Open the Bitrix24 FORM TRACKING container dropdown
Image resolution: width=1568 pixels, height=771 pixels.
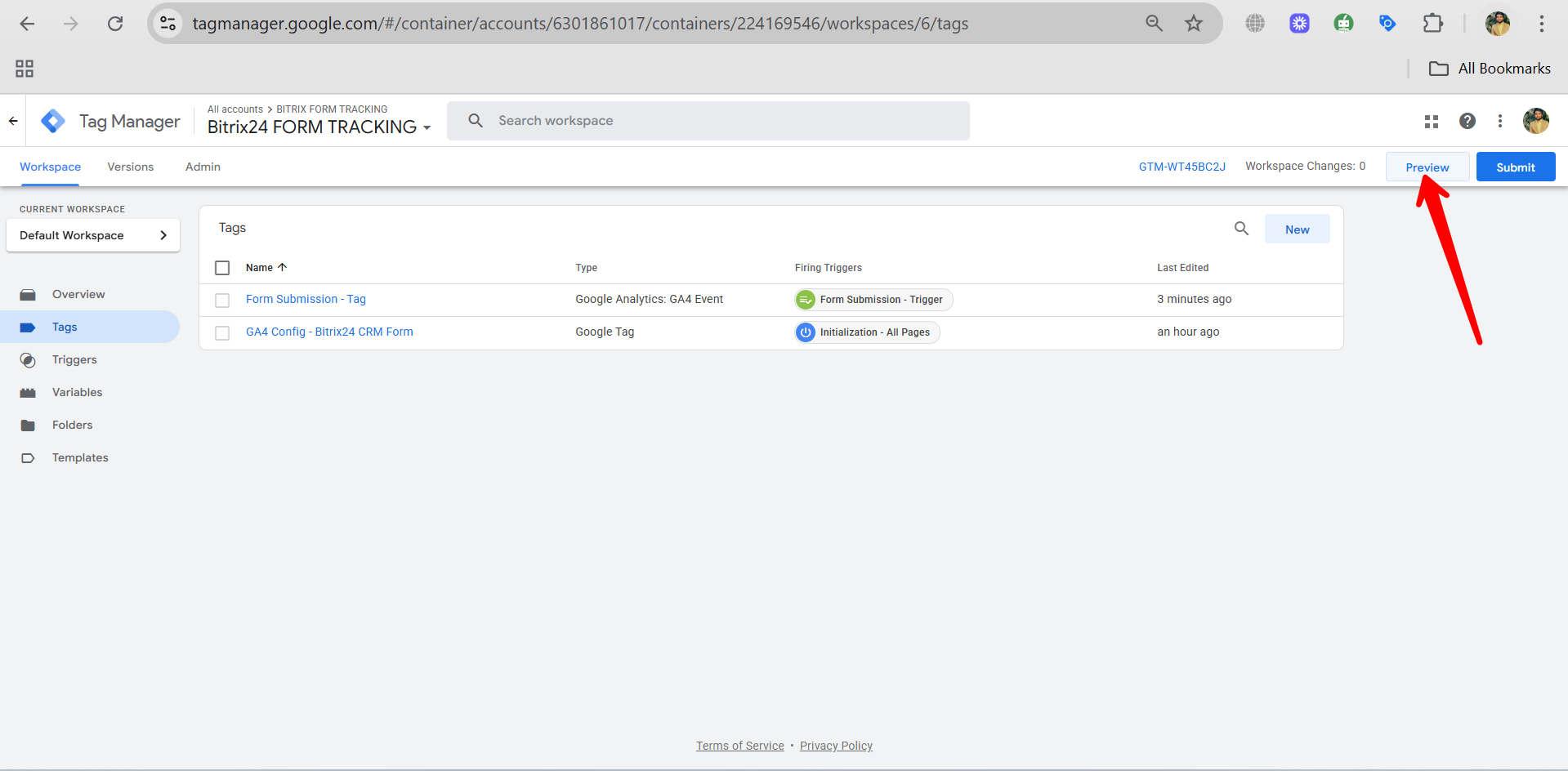coord(319,127)
